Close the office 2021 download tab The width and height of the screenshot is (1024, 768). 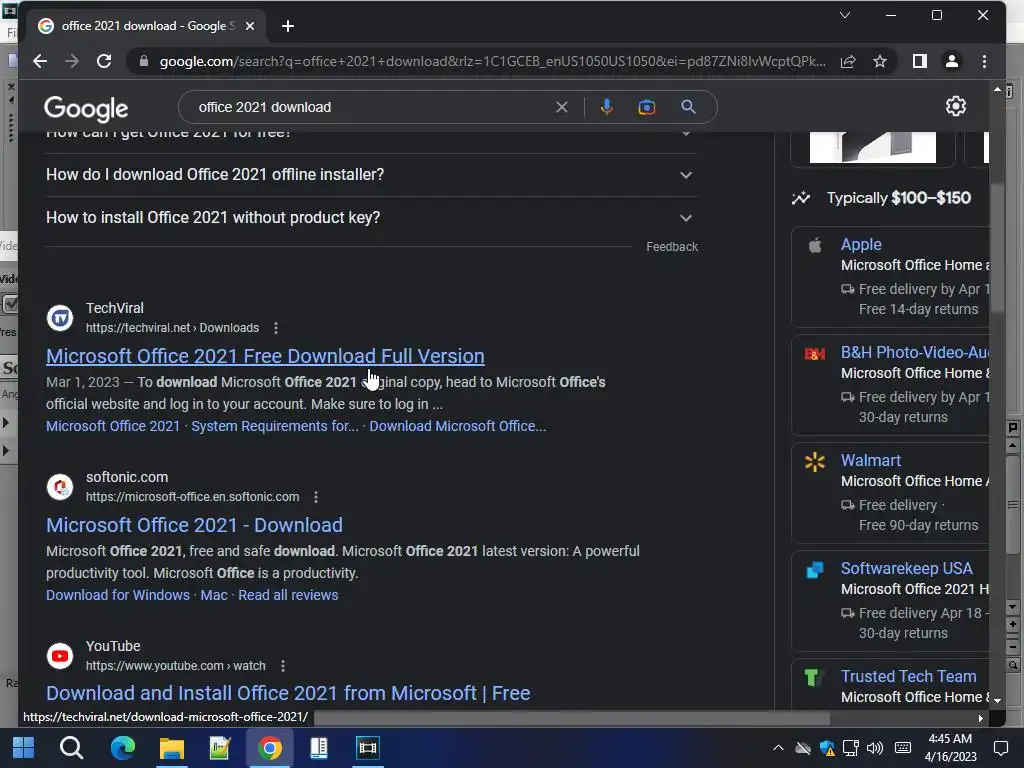point(250,26)
